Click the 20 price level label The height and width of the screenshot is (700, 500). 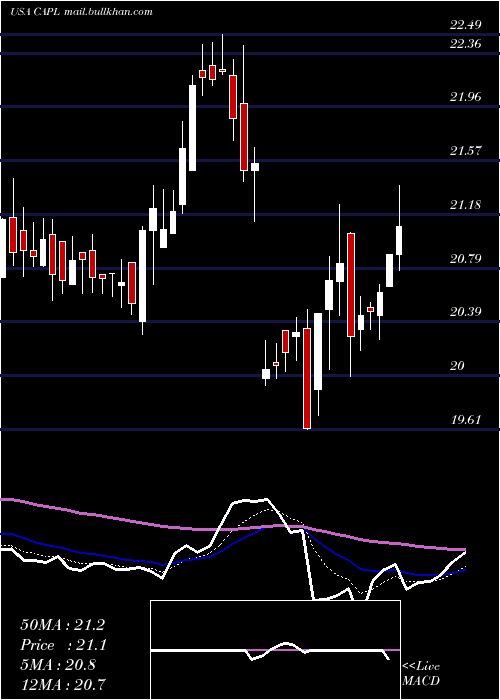pyautogui.click(x=457, y=366)
